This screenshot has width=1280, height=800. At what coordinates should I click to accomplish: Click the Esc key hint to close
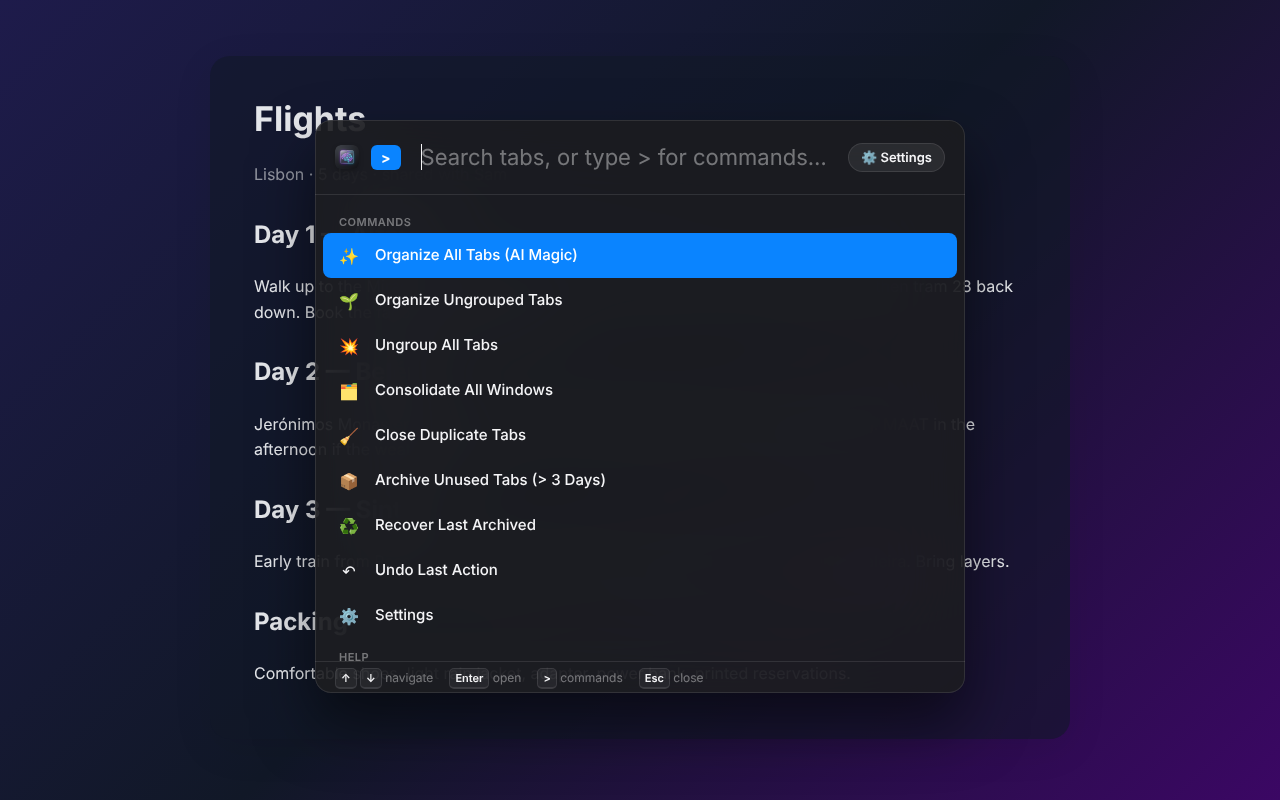(x=654, y=678)
